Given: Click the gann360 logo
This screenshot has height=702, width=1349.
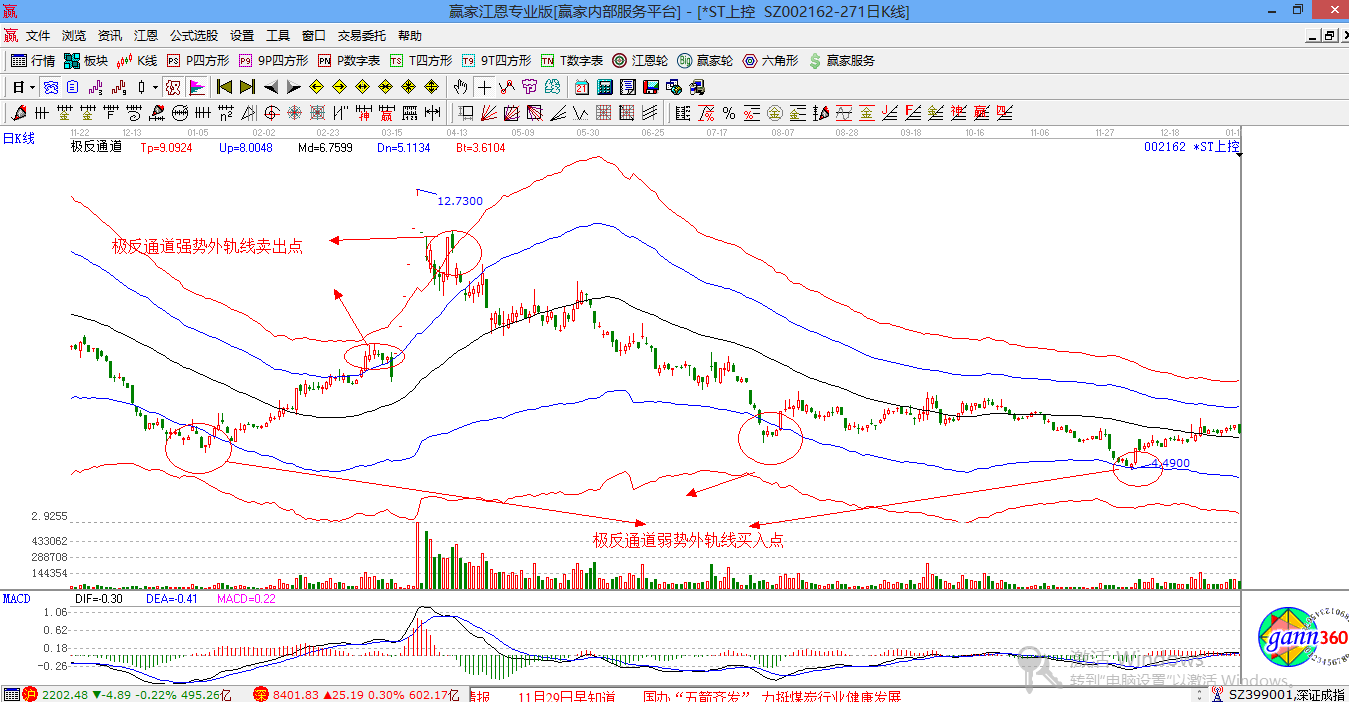Looking at the screenshot, I should click(1301, 638).
